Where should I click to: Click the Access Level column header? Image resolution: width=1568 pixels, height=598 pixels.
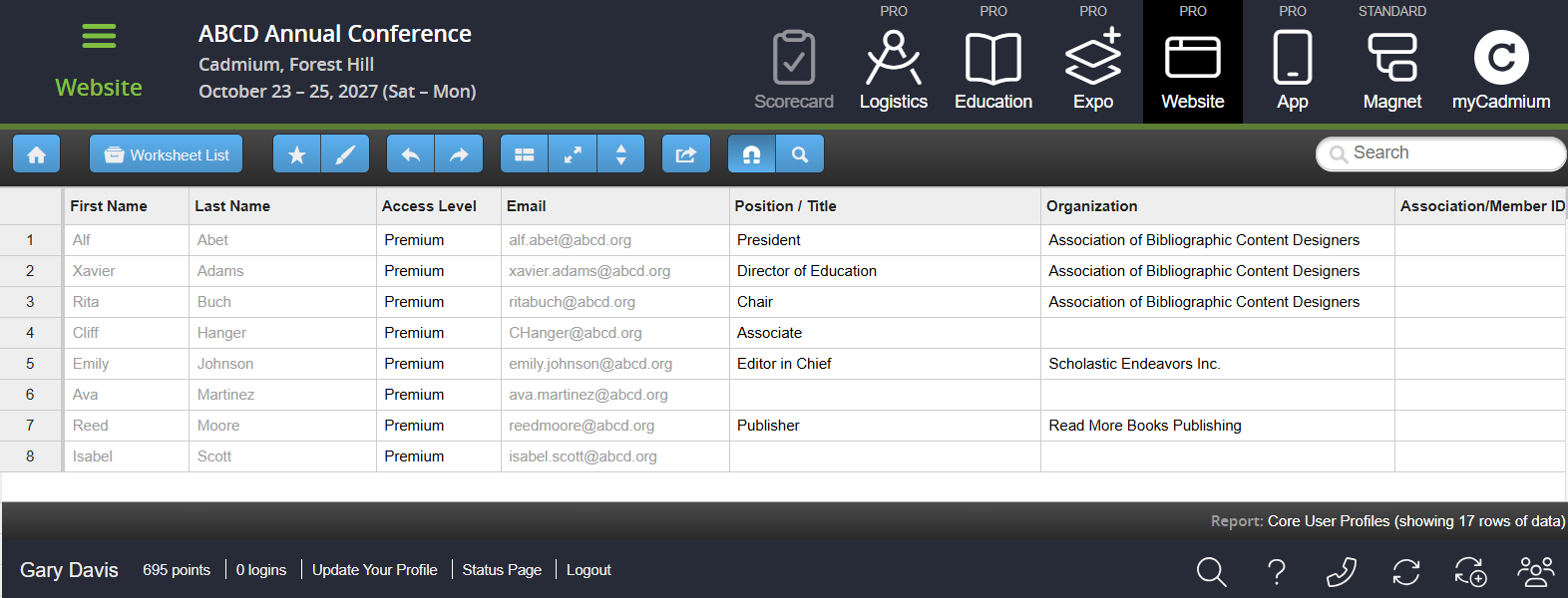438,206
